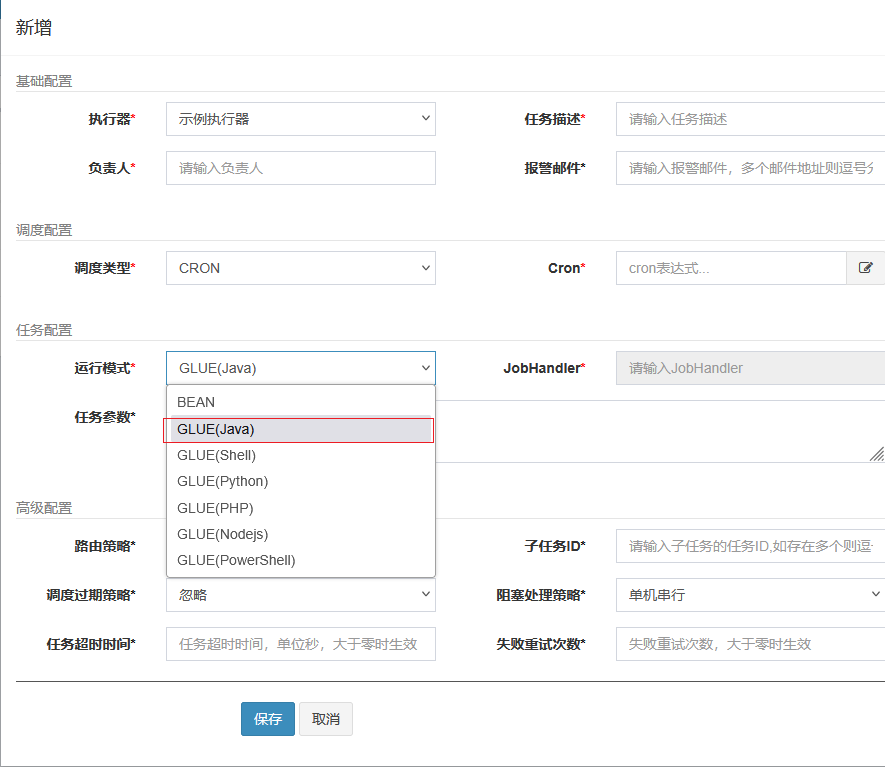Choose GLUE(Java) option in the list

[x=301, y=429]
